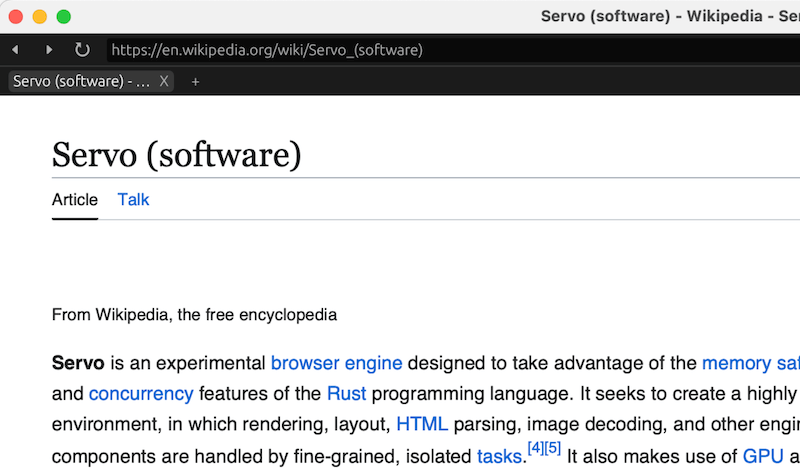The width and height of the screenshot is (800, 472).
Task: Open the "HTML" link
Action: [x=422, y=424]
